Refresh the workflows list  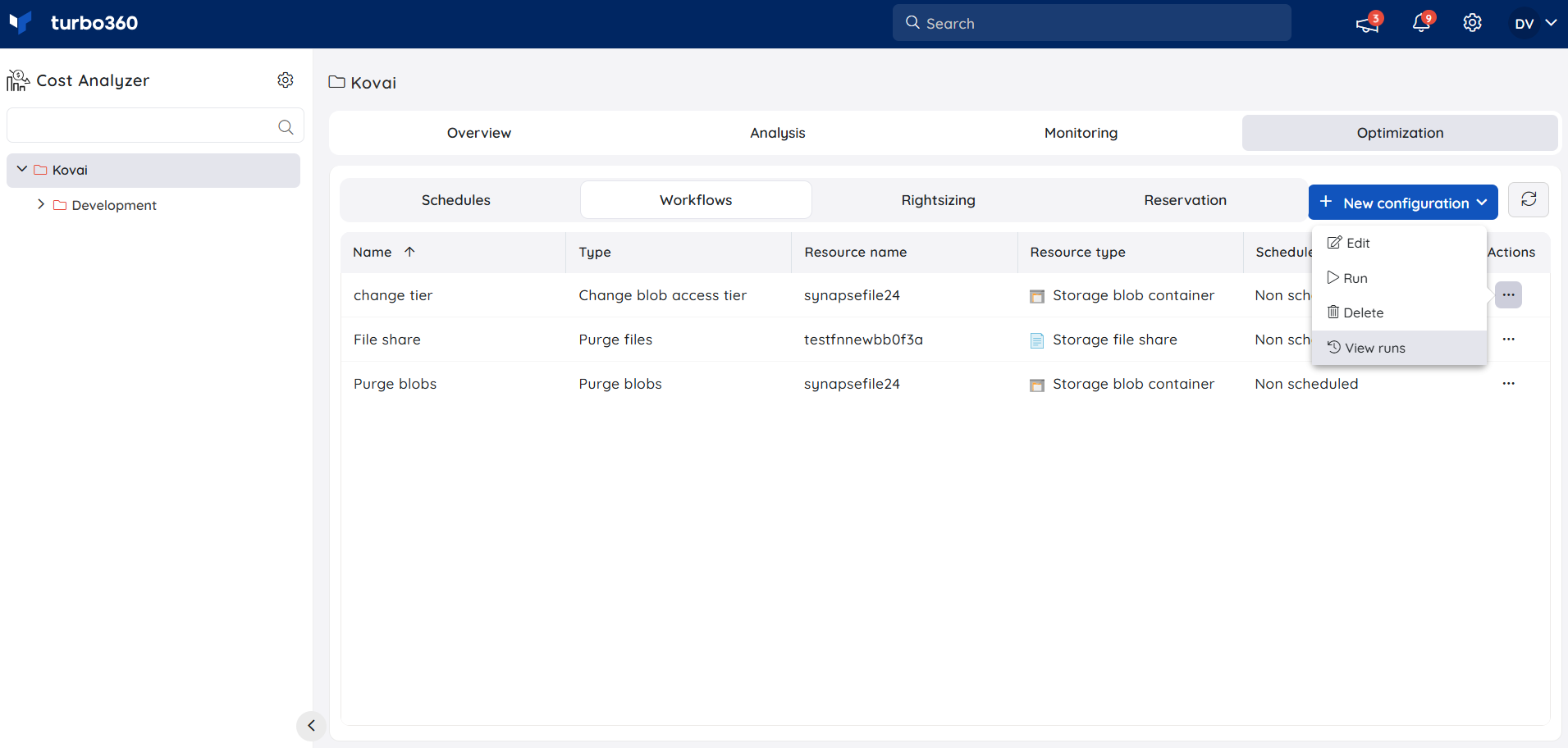[1529, 199]
